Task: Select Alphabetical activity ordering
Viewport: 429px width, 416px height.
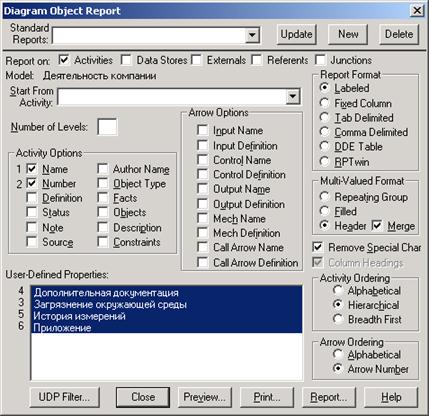Action: click(x=338, y=291)
